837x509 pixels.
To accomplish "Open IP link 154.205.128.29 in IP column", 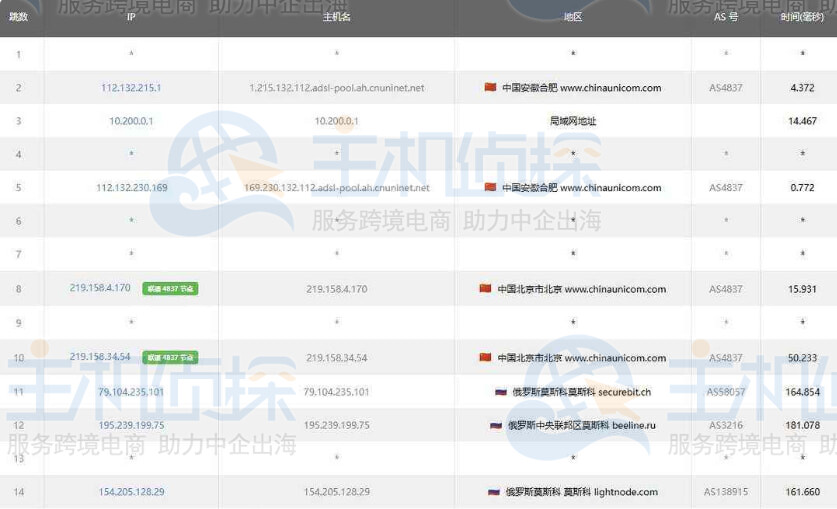I will (131, 491).
